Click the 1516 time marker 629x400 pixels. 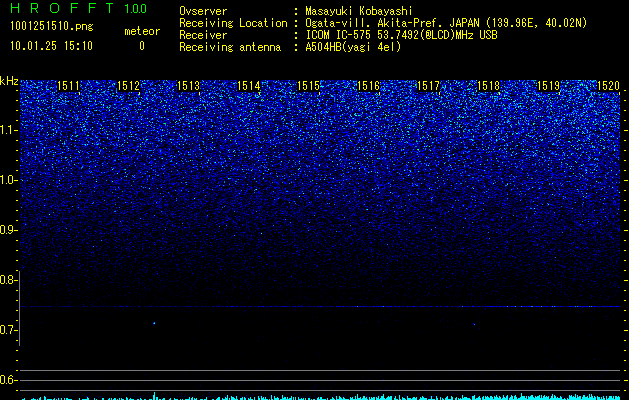[368, 86]
